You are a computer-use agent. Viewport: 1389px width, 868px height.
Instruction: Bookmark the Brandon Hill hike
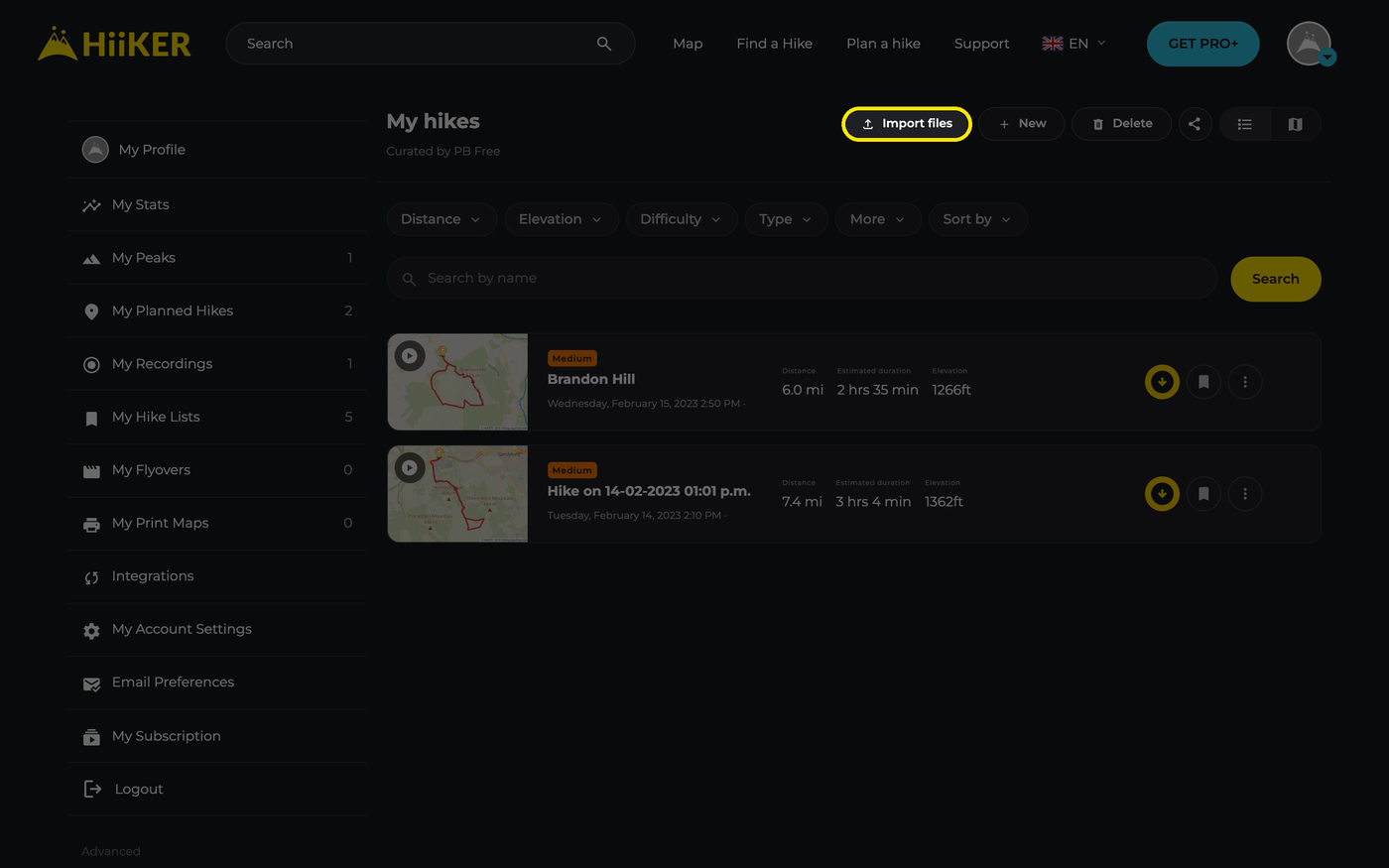coord(1203,382)
